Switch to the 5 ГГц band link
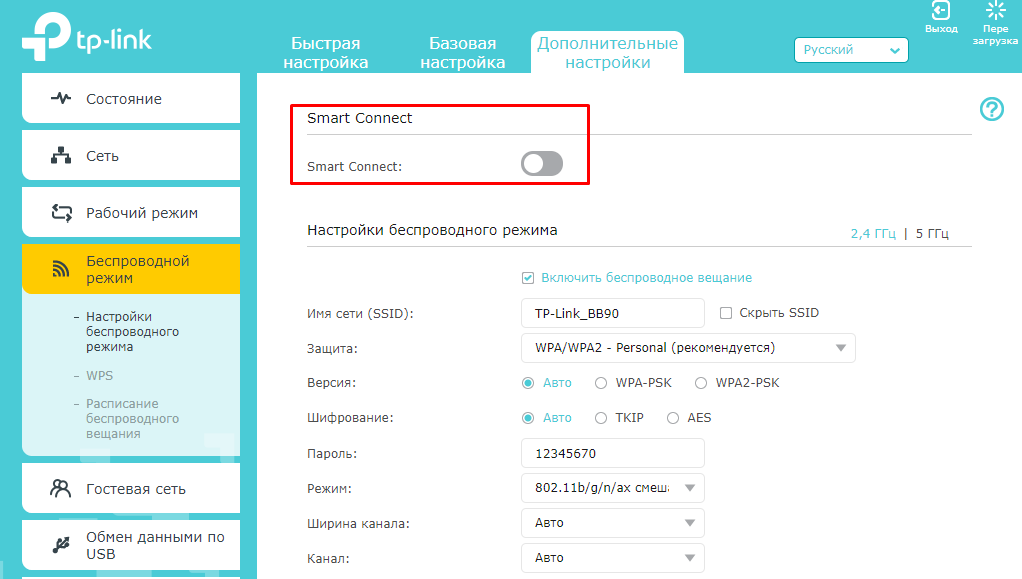 [932, 234]
